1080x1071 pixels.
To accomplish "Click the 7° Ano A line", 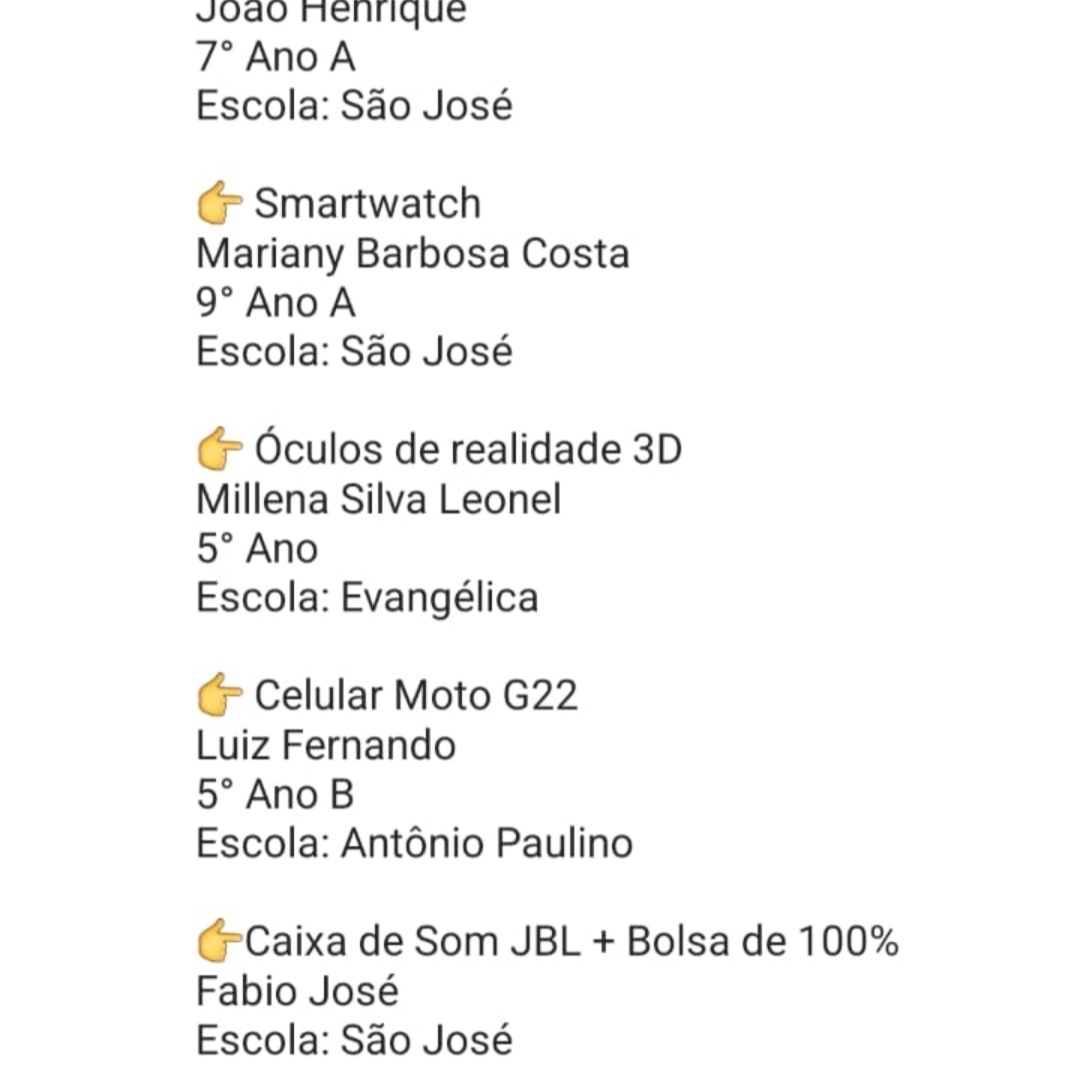I will click(x=276, y=57).
